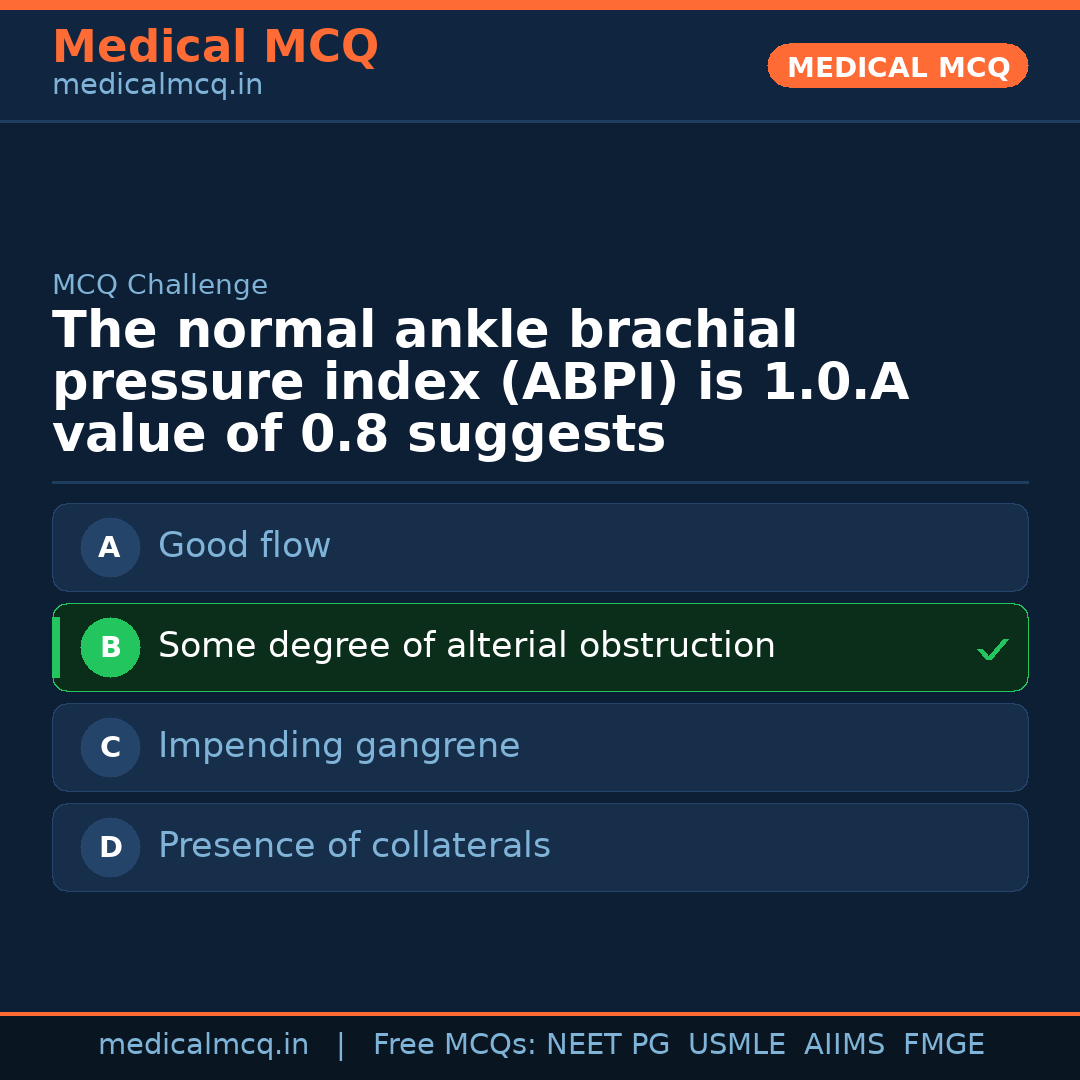Viewport: 1080px width, 1080px height.
Task: Click AIIMS in the footer
Action: coord(844,1045)
